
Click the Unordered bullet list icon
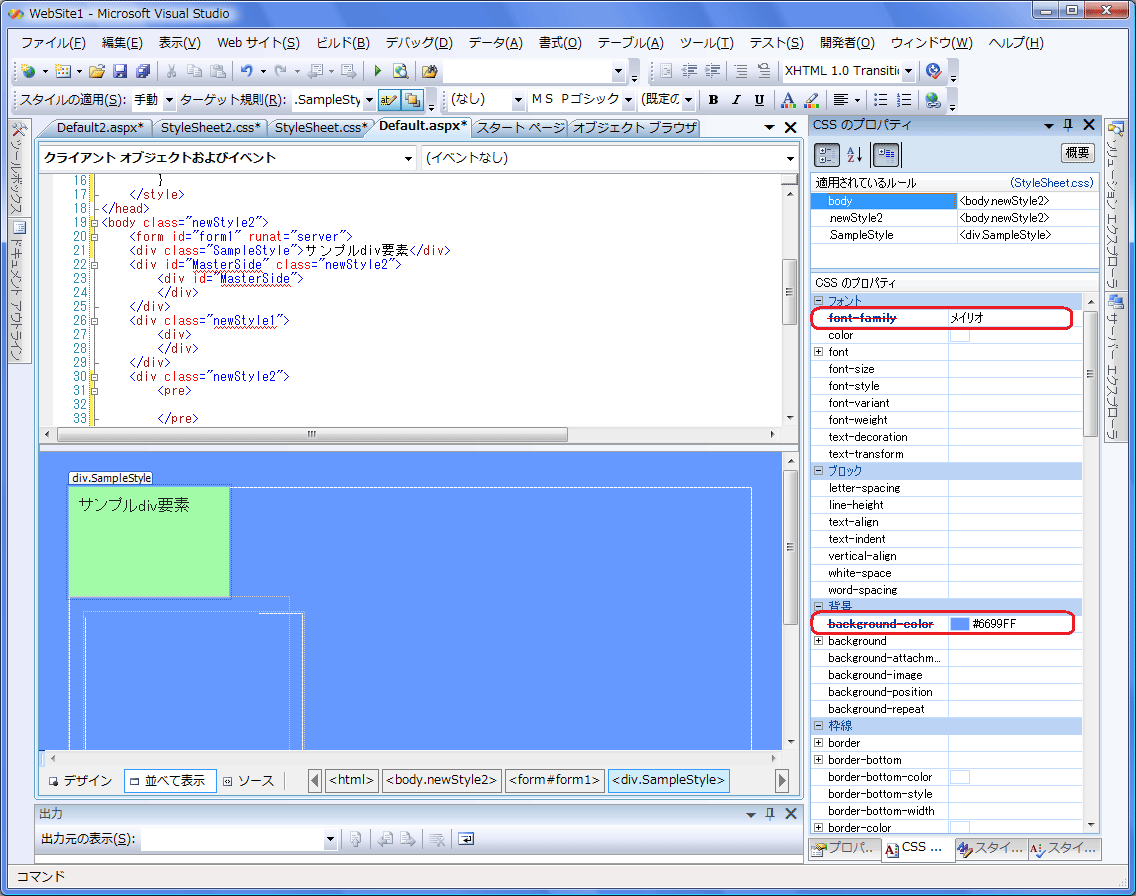pos(880,100)
